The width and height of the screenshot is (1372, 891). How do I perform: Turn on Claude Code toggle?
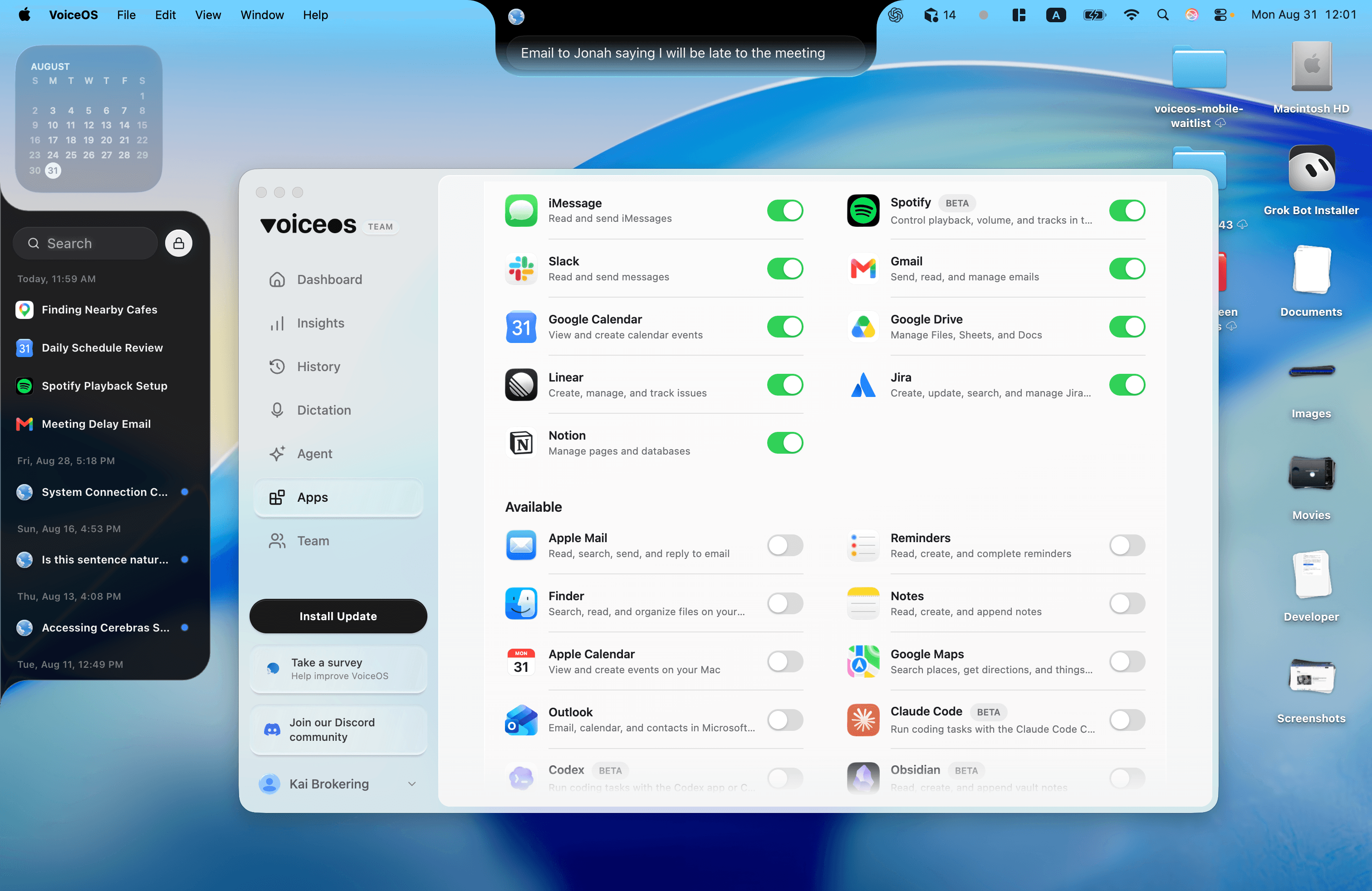click(x=1127, y=720)
